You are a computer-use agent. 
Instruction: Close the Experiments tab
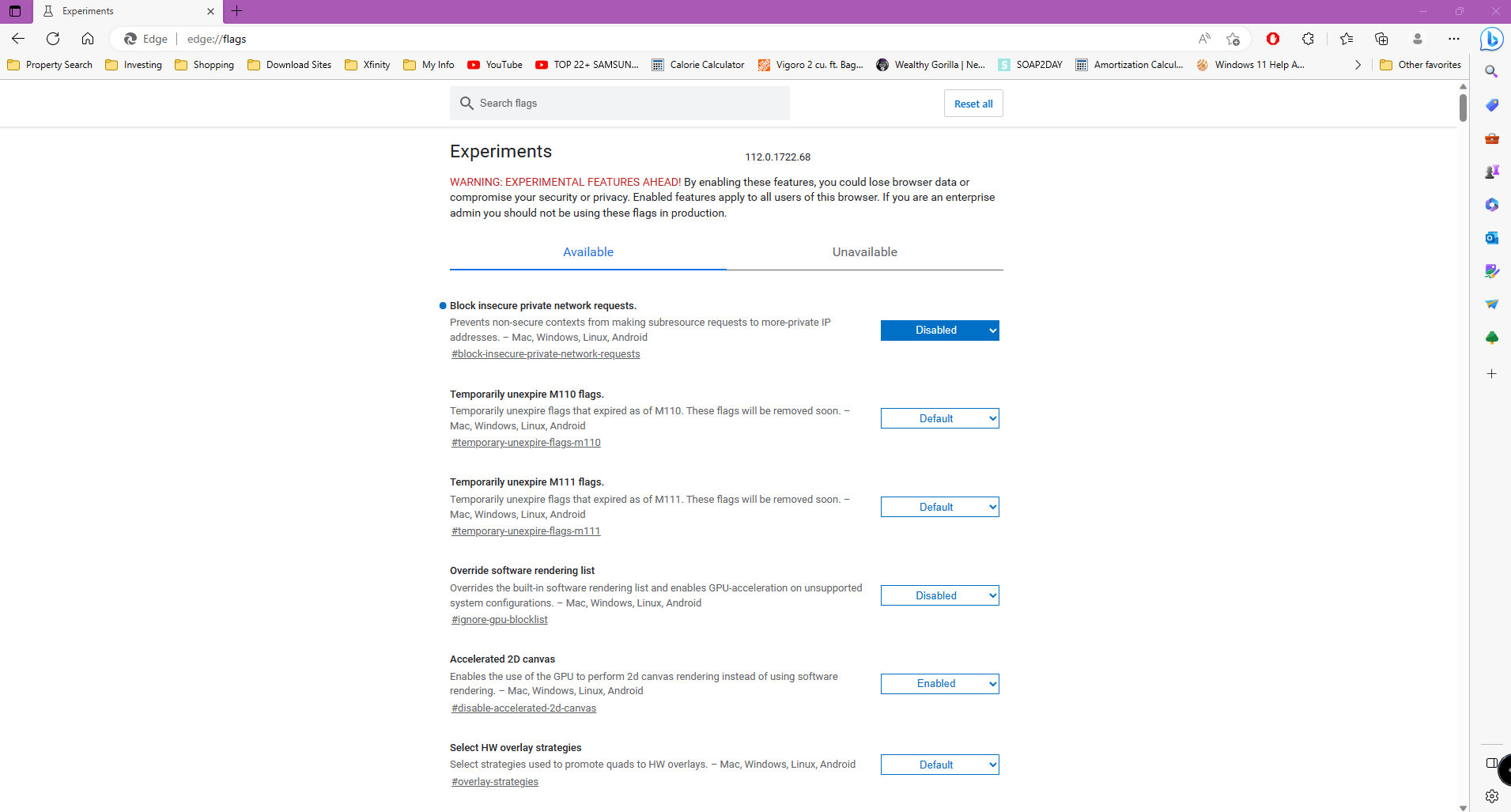[210, 11]
